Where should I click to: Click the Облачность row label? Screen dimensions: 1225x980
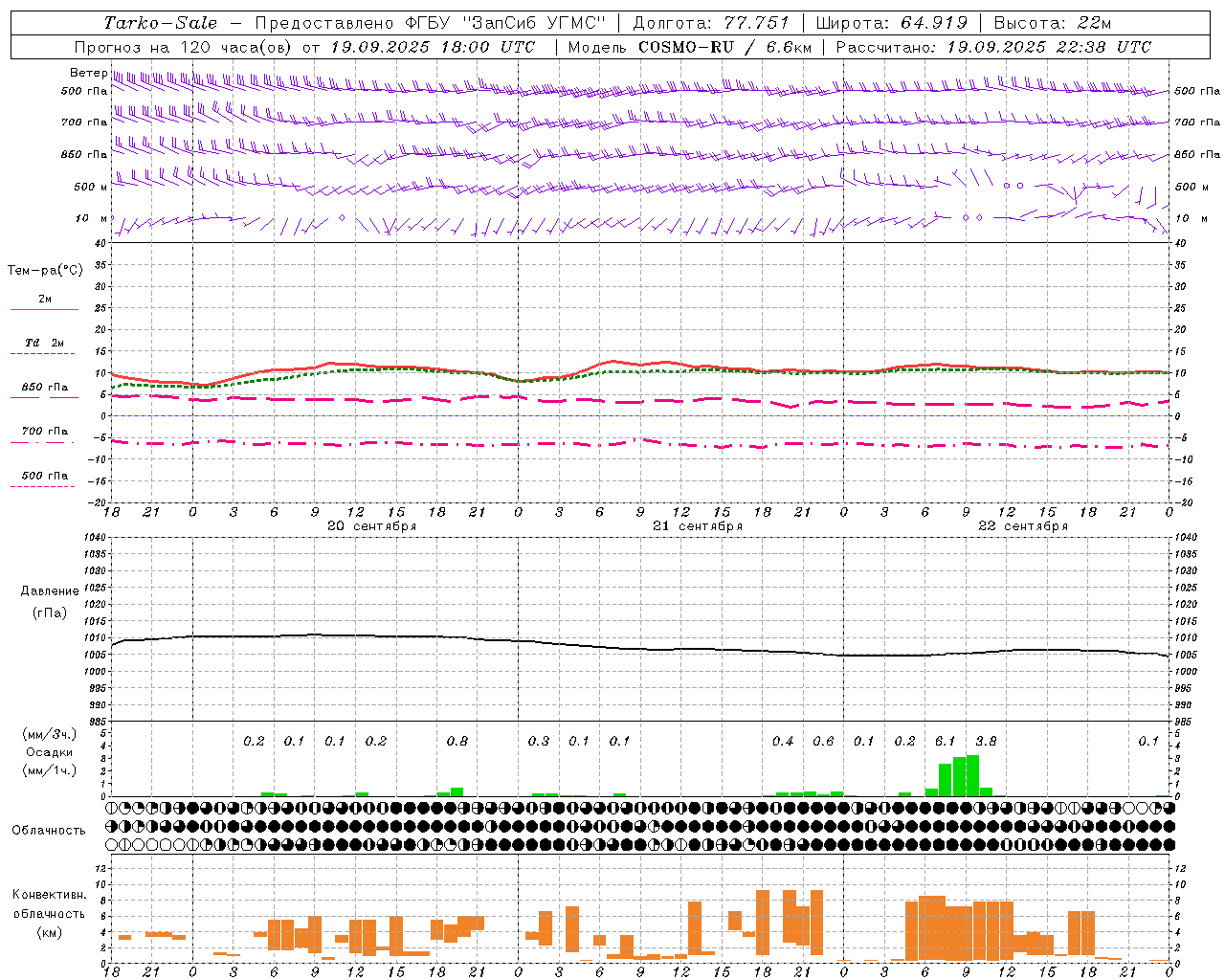[x=49, y=831]
